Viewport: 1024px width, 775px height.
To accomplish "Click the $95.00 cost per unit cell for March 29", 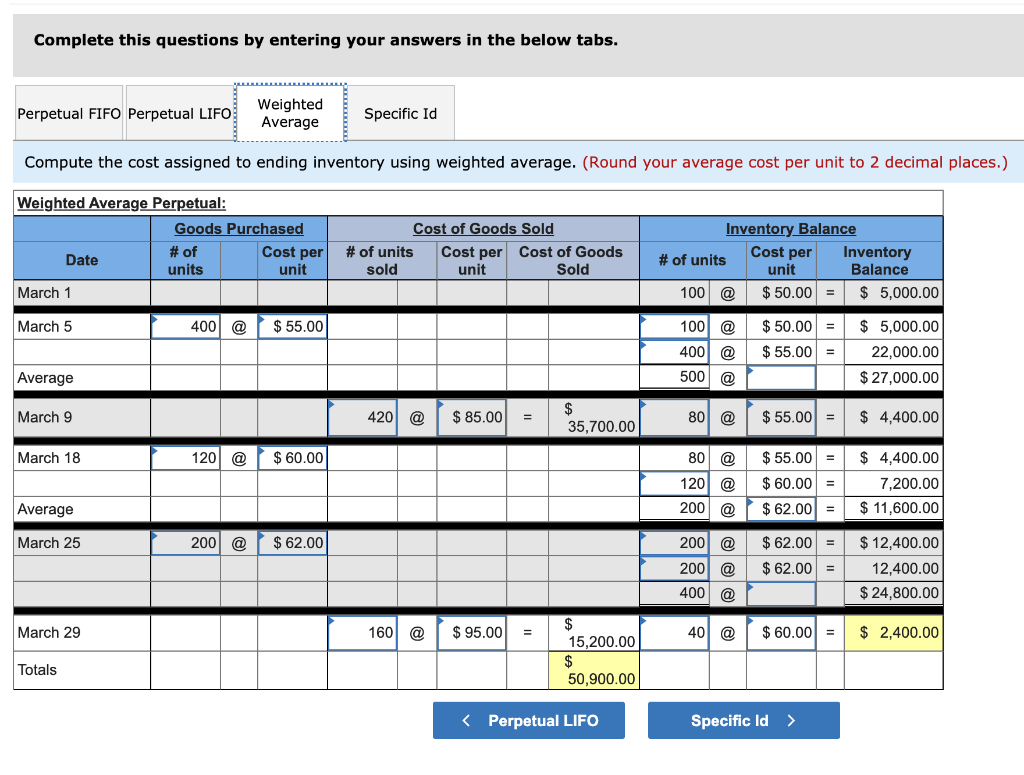I will (x=472, y=632).
